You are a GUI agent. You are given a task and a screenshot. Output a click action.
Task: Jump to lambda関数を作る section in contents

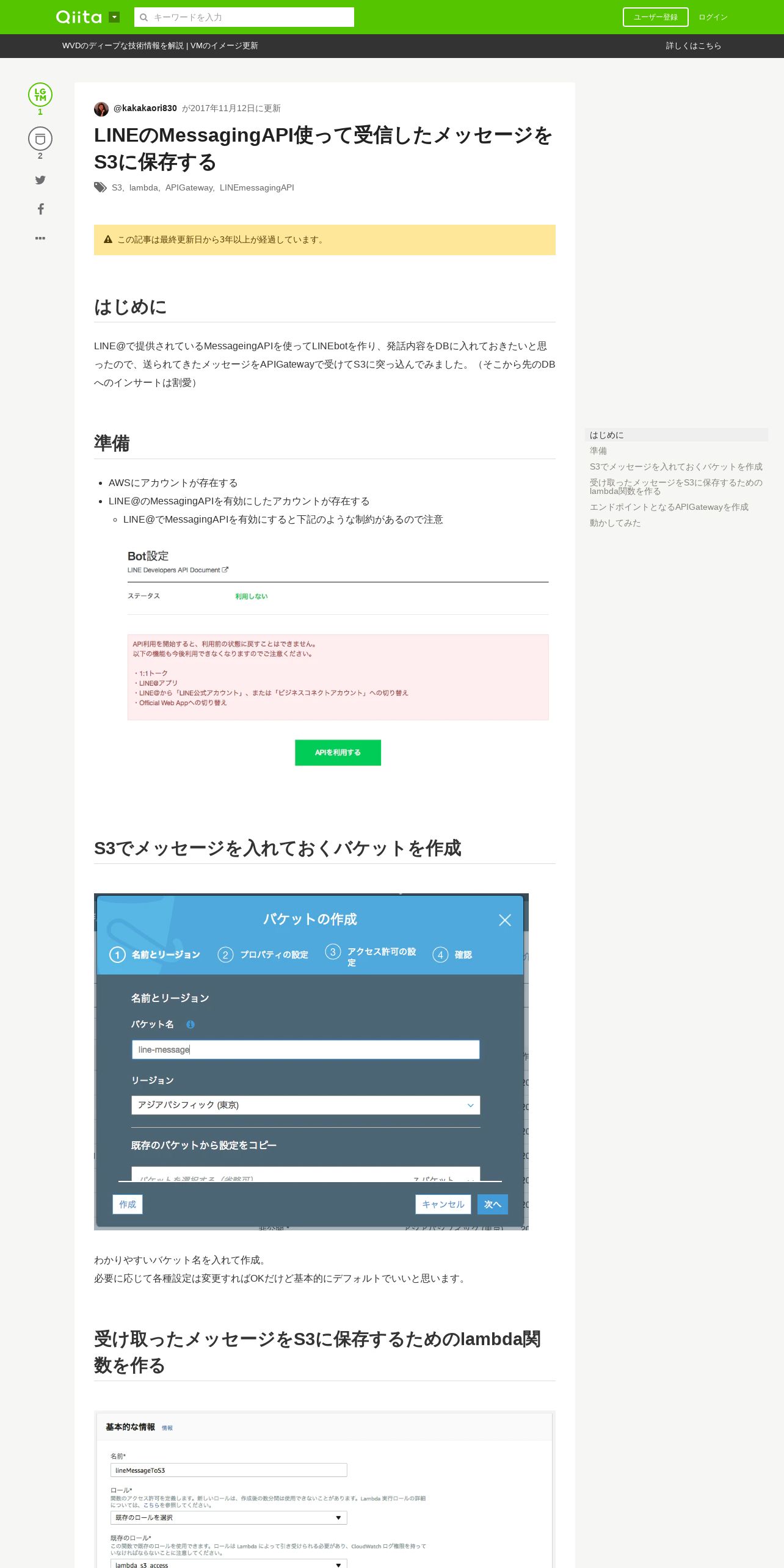point(676,487)
